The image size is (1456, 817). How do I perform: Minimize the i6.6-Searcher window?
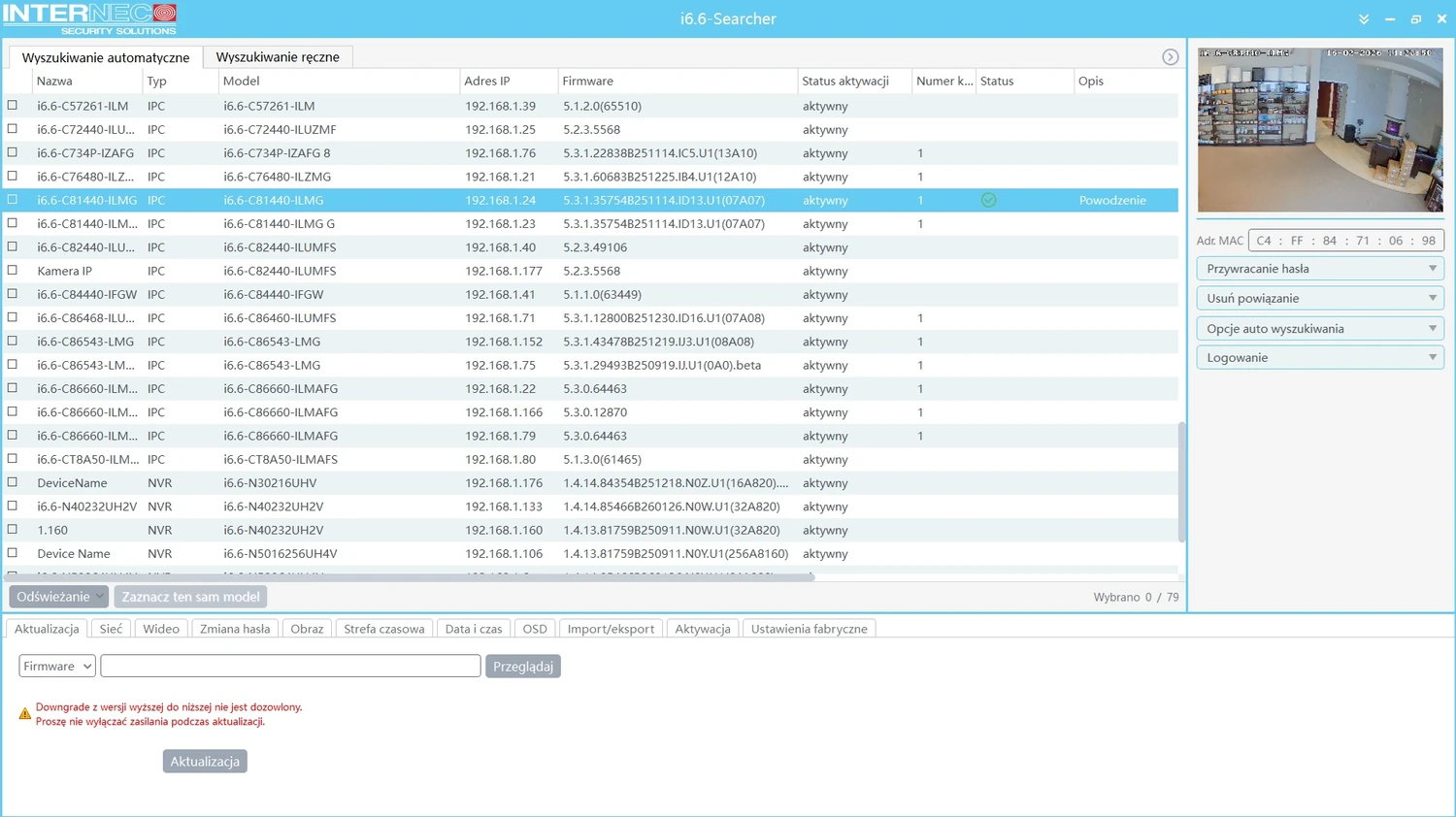tap(1390, 19)
